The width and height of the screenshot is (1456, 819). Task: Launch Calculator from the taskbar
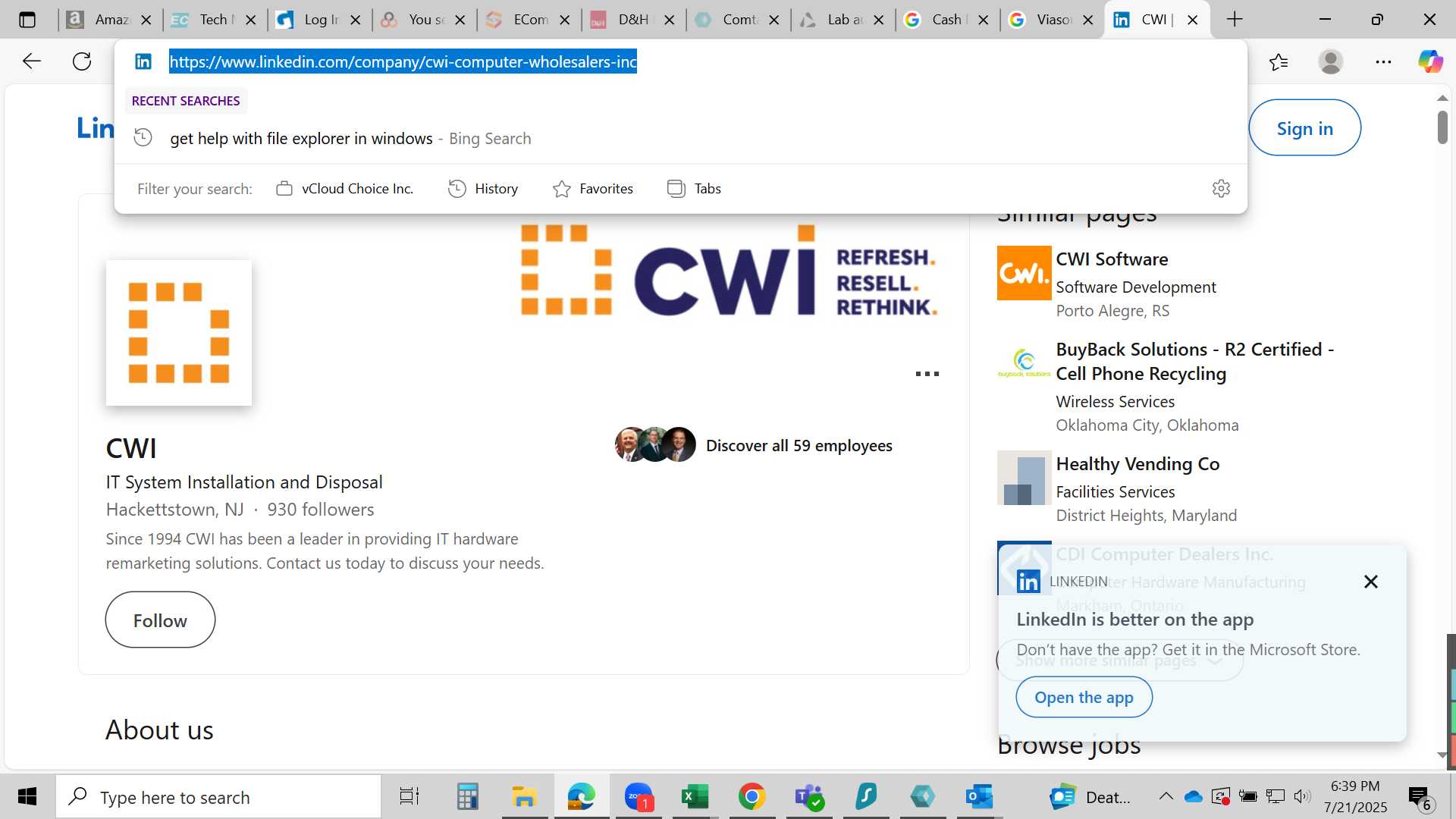pos(467,796)
